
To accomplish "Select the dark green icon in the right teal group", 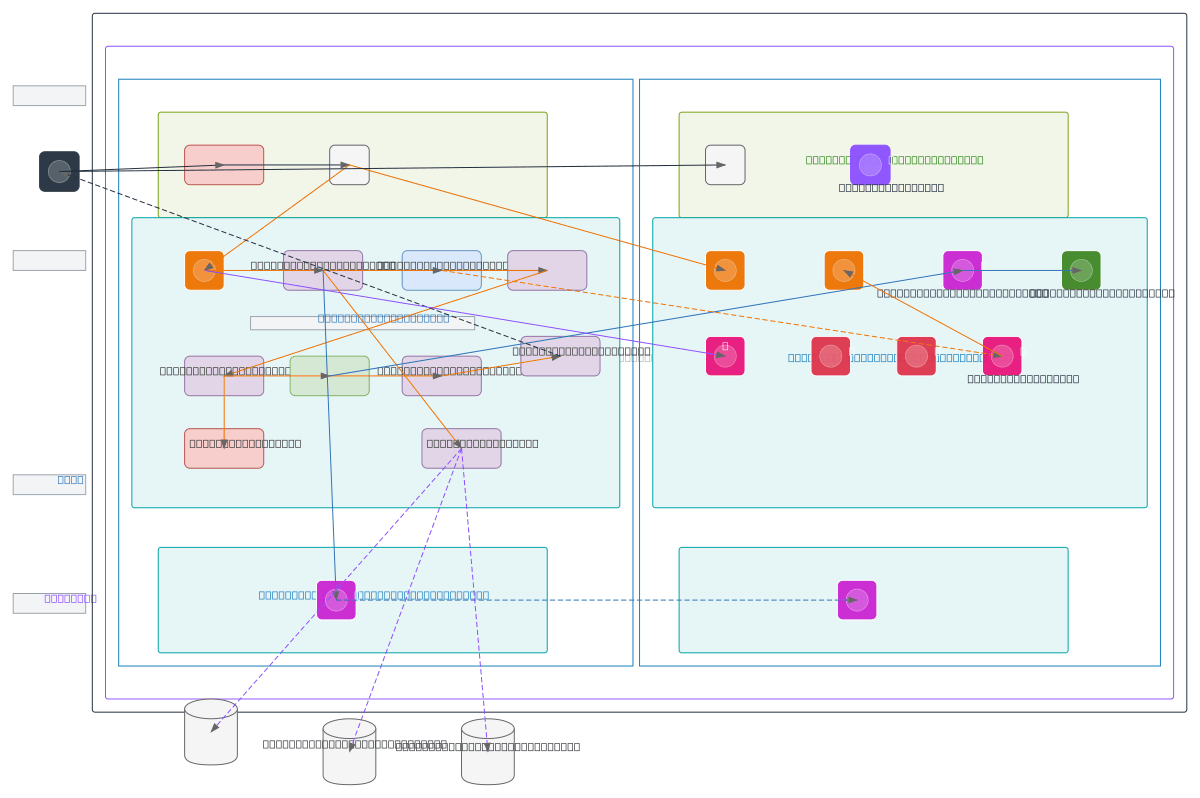I will point(1081,270).
